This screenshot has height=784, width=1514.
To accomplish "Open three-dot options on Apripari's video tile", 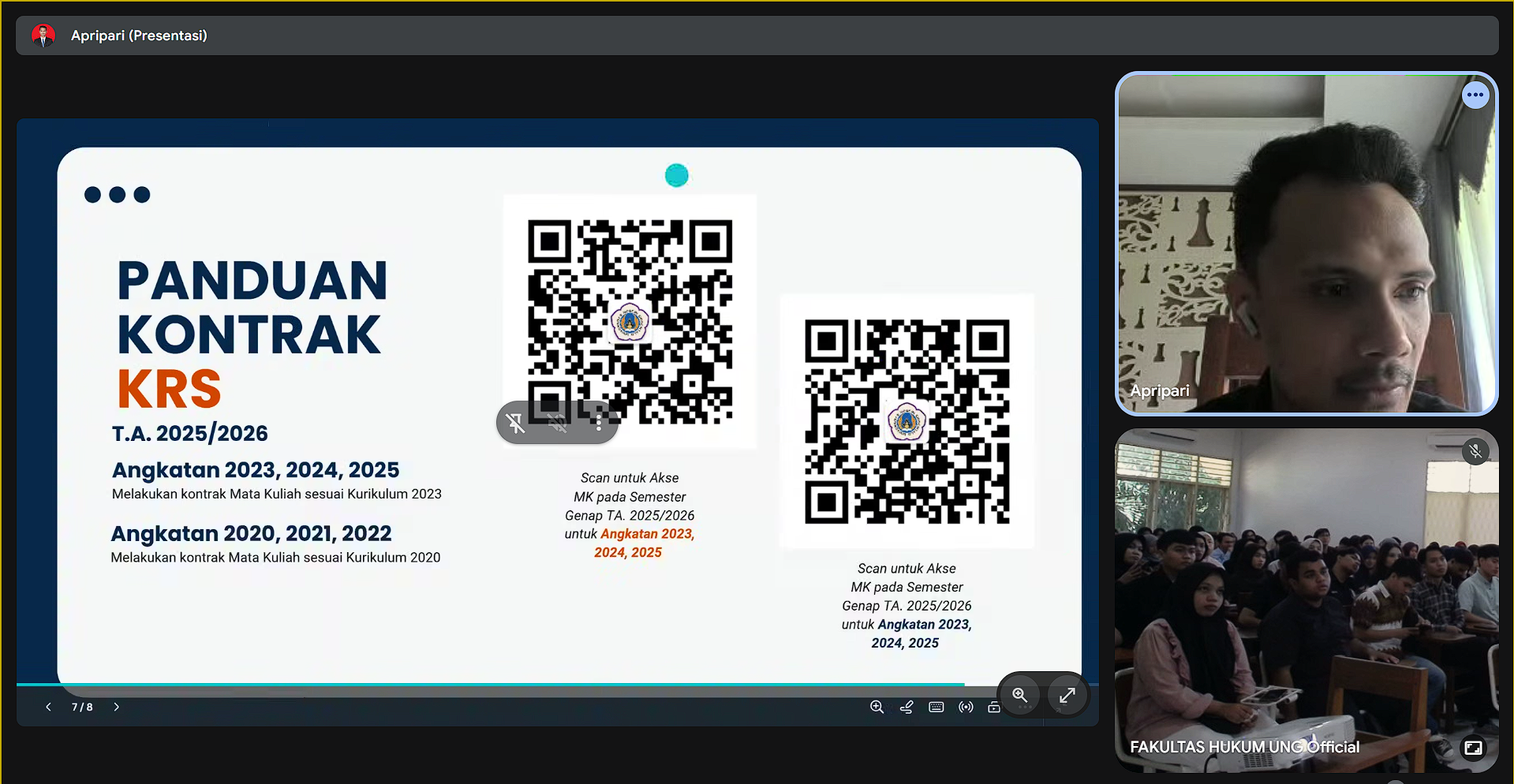I will click(1475, 95).
